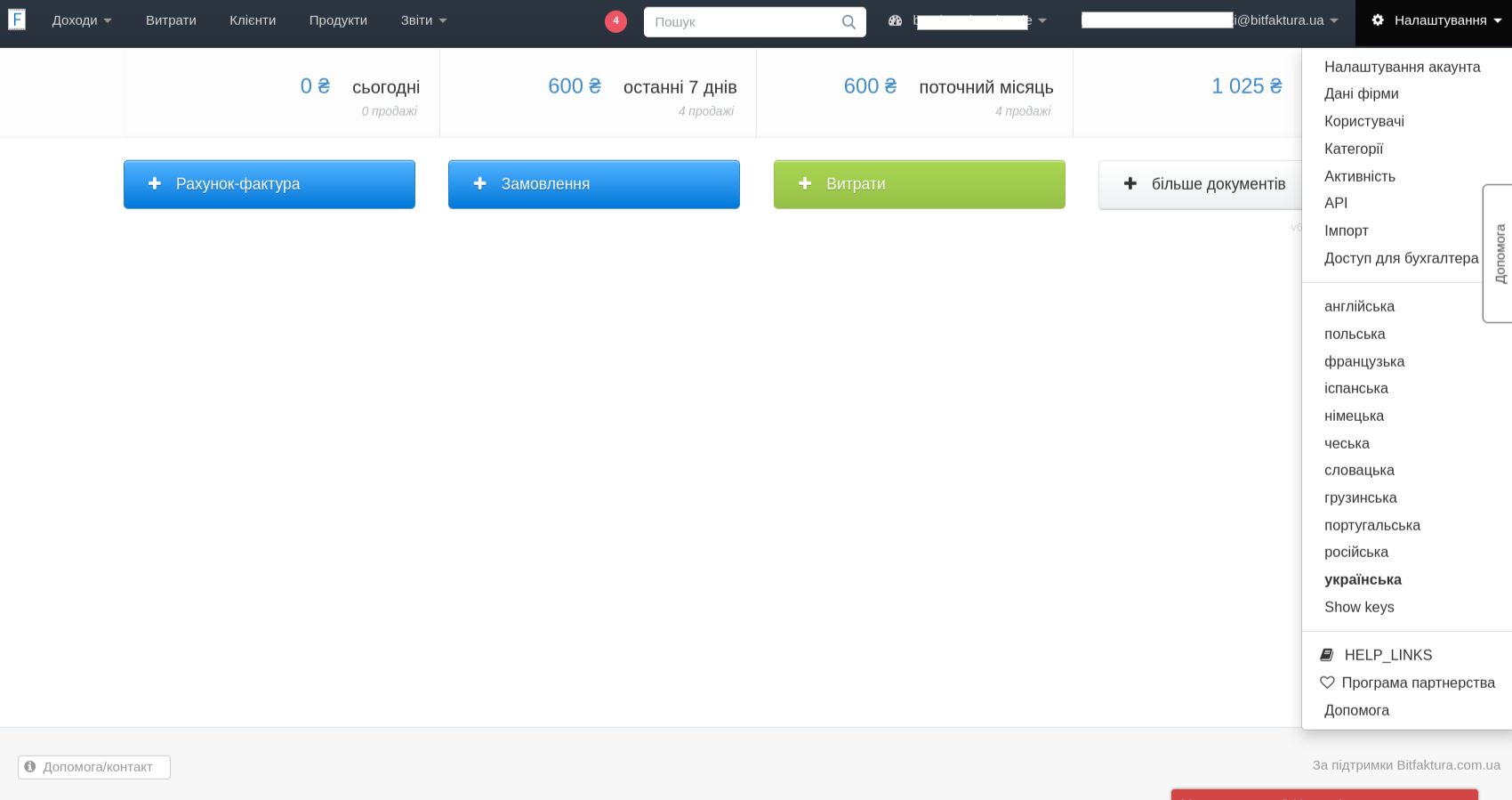Image resolution: width=1512 pixels, height=800 pixels.
Task: Switch language to російська
Action: 1356,552
